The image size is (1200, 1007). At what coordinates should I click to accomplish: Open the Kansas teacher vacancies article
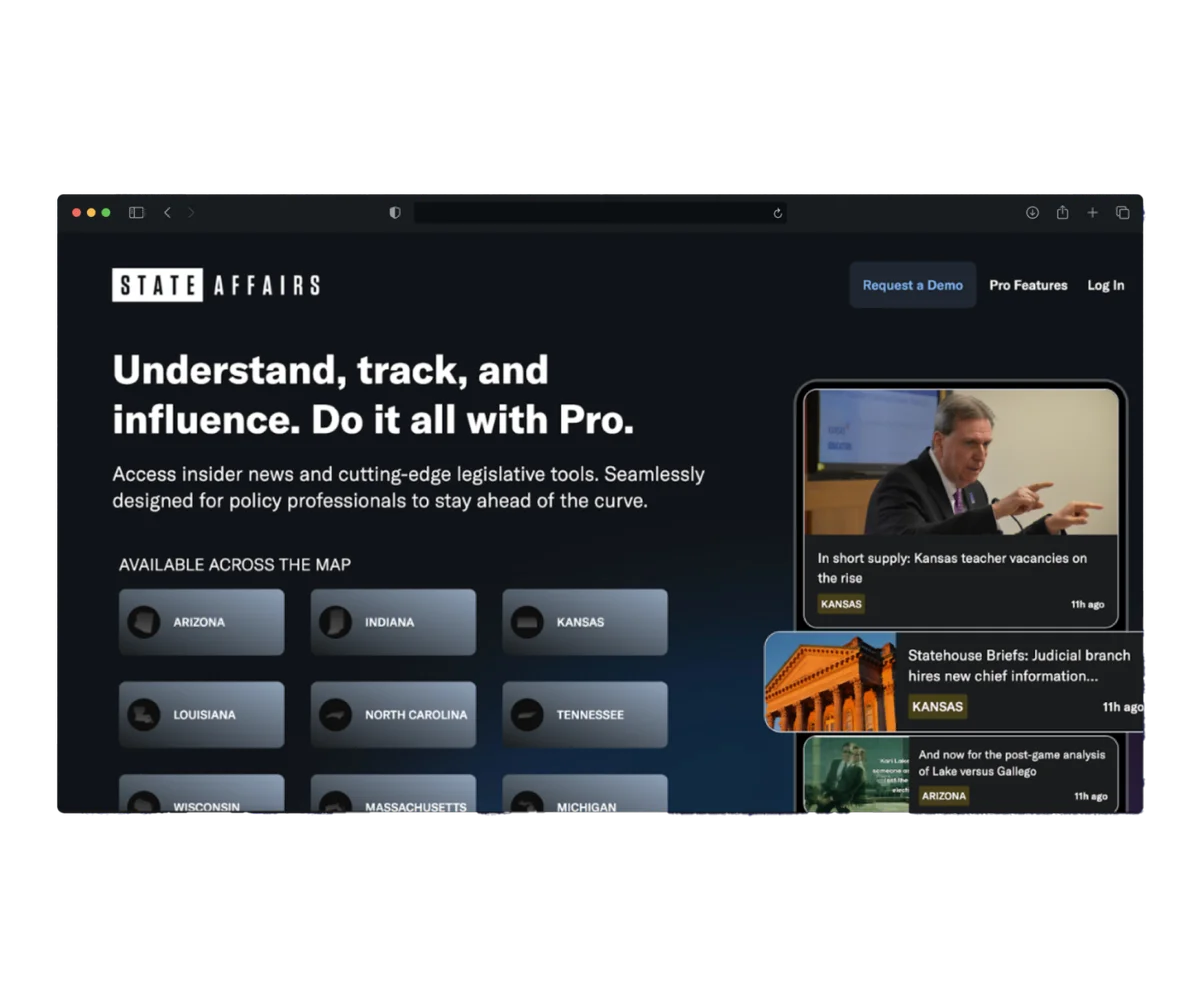point(951,568)
